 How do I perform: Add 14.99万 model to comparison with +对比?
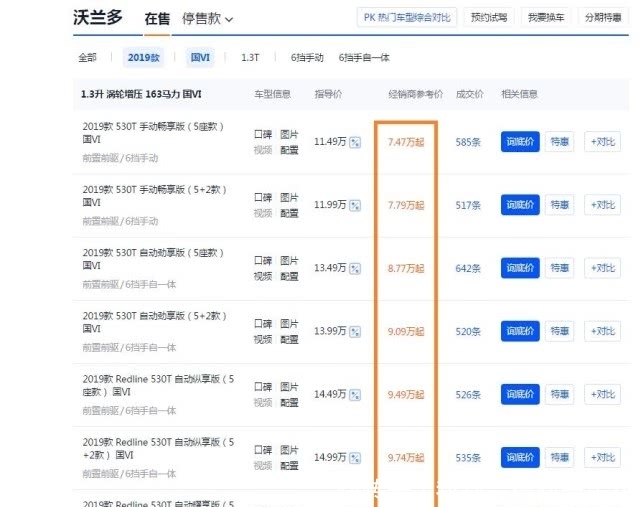[603, 458]
